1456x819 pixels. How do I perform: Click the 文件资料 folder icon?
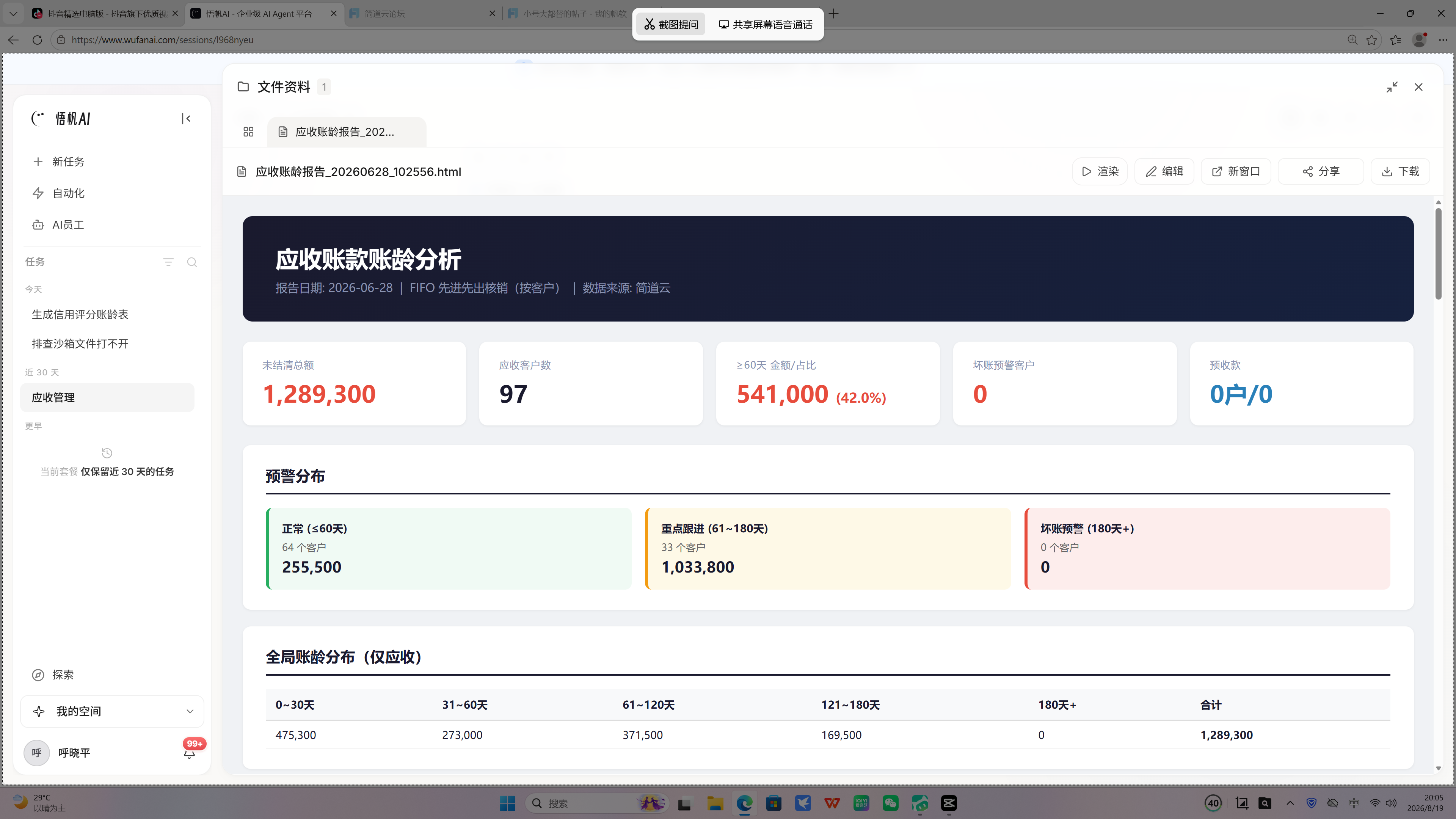point(243,86)
